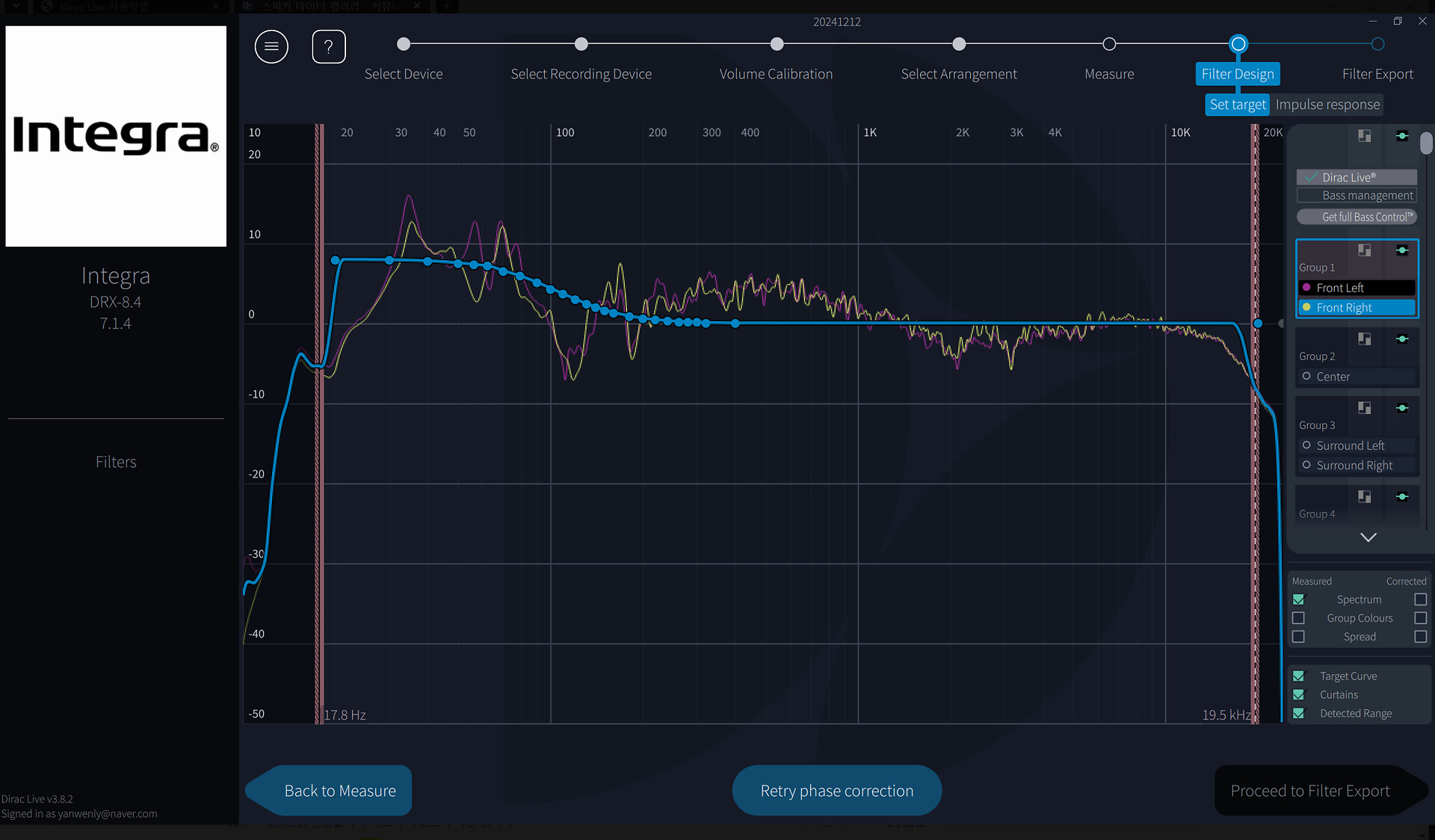This screenshot has width=1435, height=840.
Task: Select the Surround Left channel
Action: coord(1350,445)
